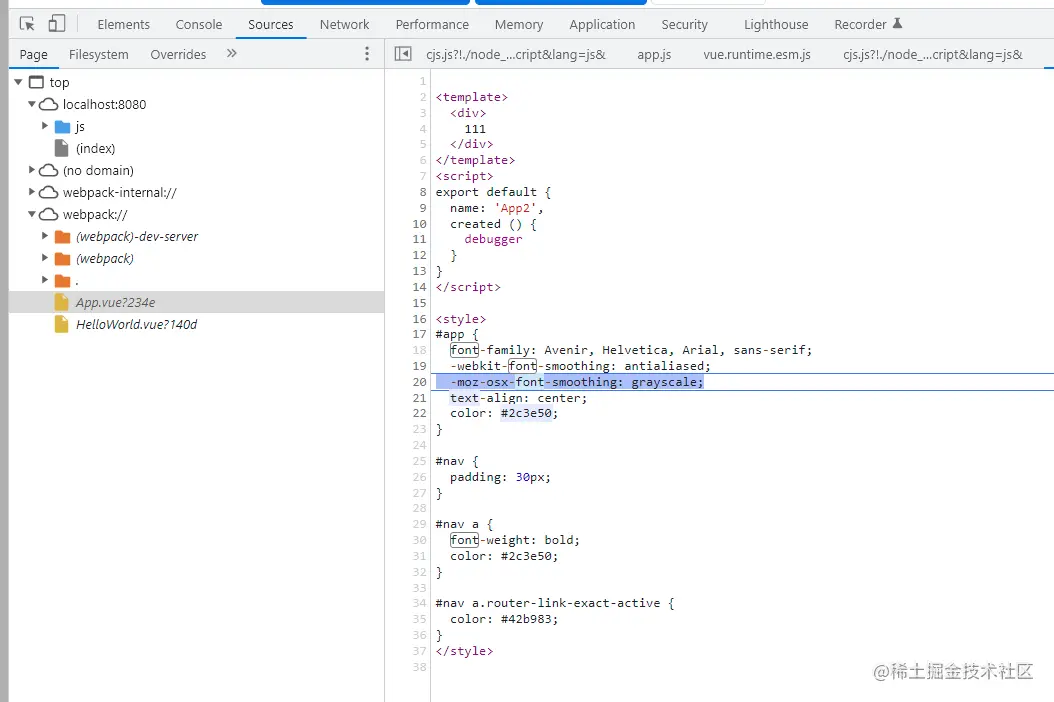1054x702 pixels.
Task: Collapse the webpack:// tree node
Action: coord(32,214)
